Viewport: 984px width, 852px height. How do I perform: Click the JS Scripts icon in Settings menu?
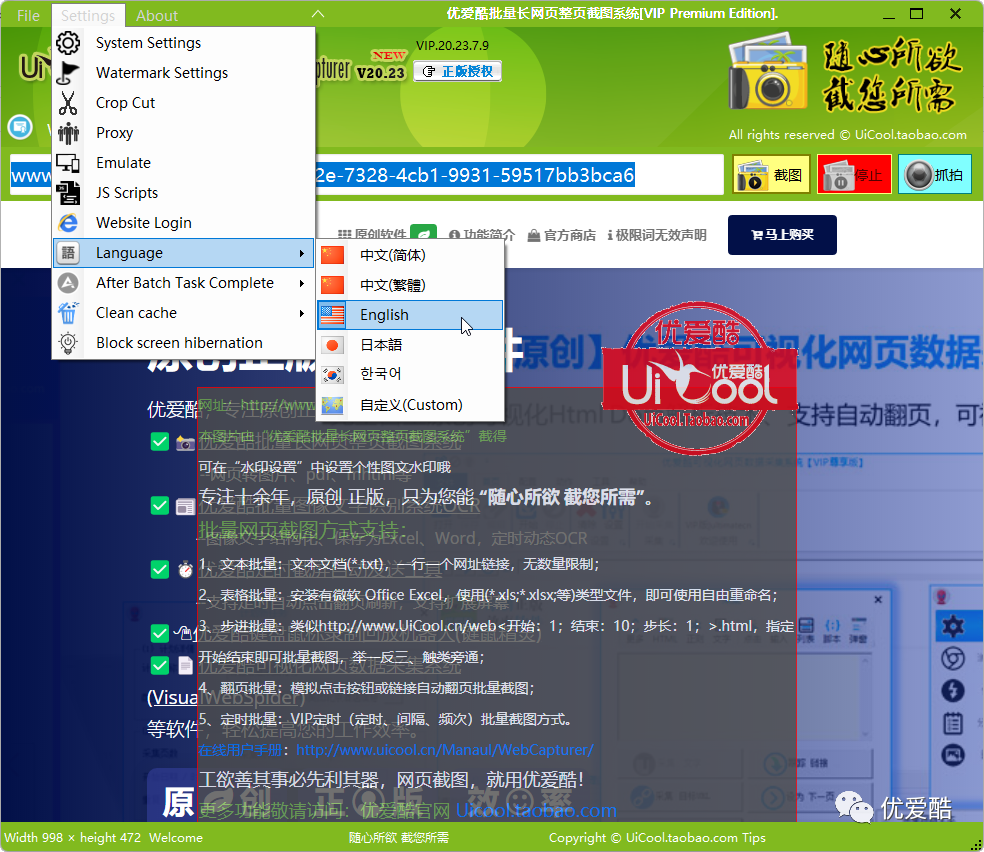[68, 192]
